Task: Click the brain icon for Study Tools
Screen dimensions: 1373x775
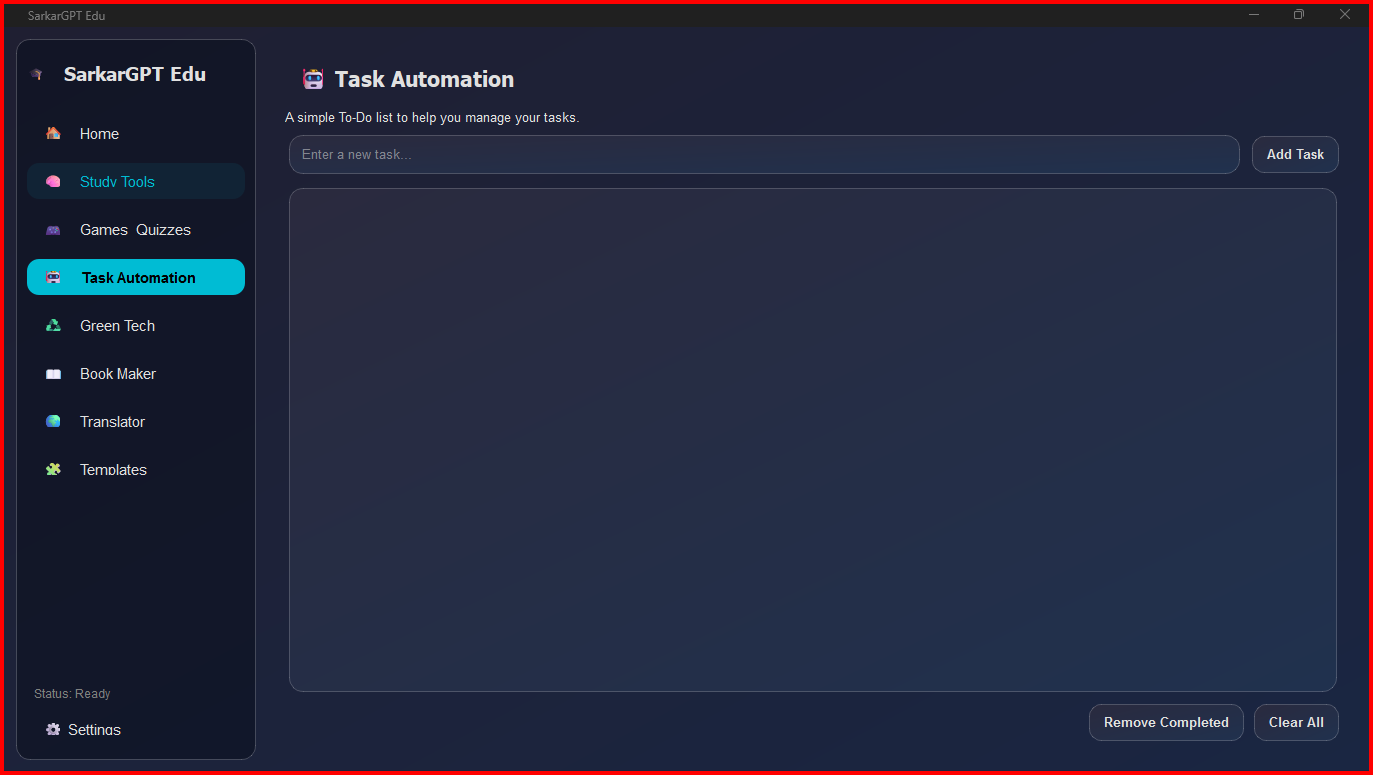Action: (53, 181)
